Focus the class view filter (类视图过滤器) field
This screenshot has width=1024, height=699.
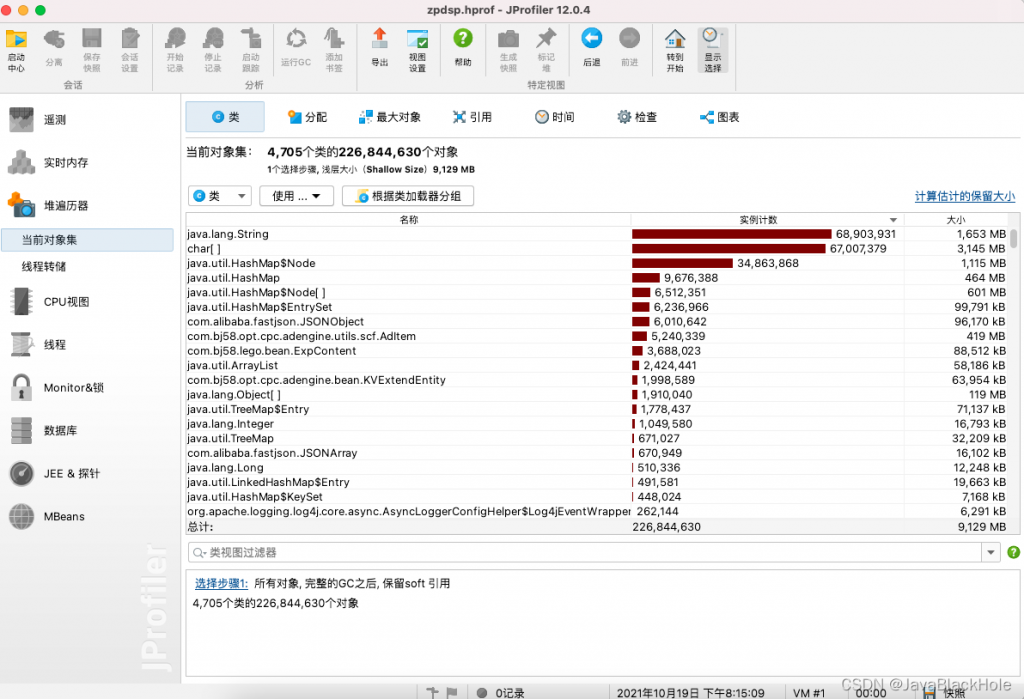(x=584, y=553)
